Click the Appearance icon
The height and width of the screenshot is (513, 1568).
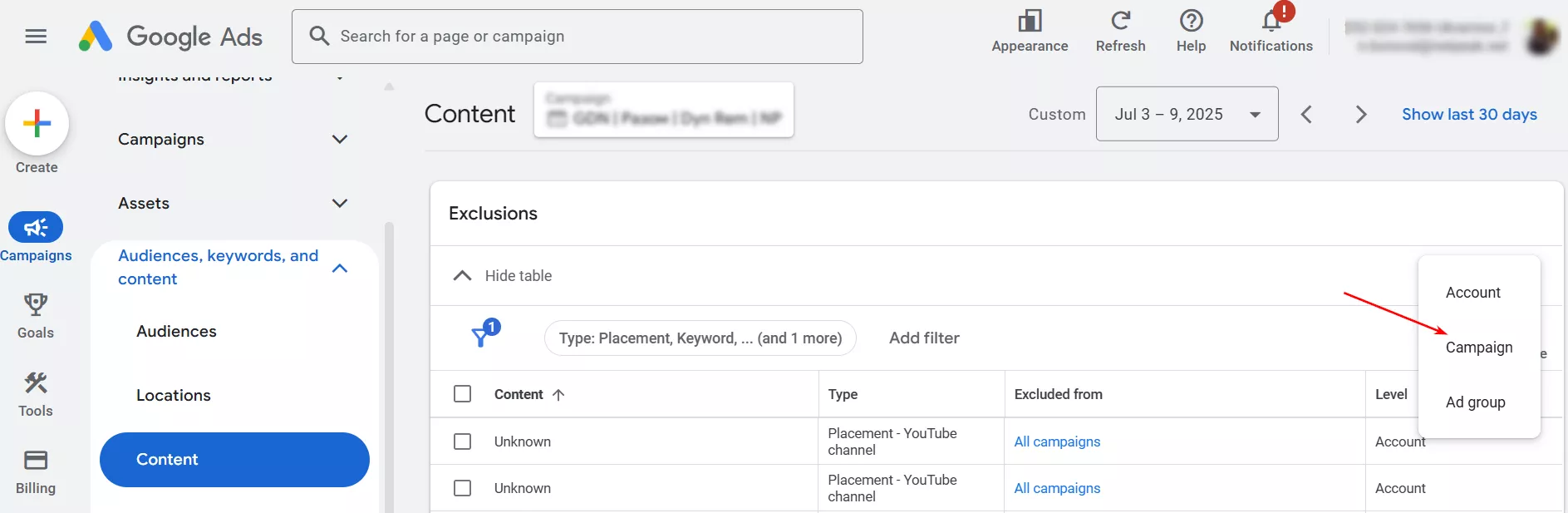tap(1030, 22)
